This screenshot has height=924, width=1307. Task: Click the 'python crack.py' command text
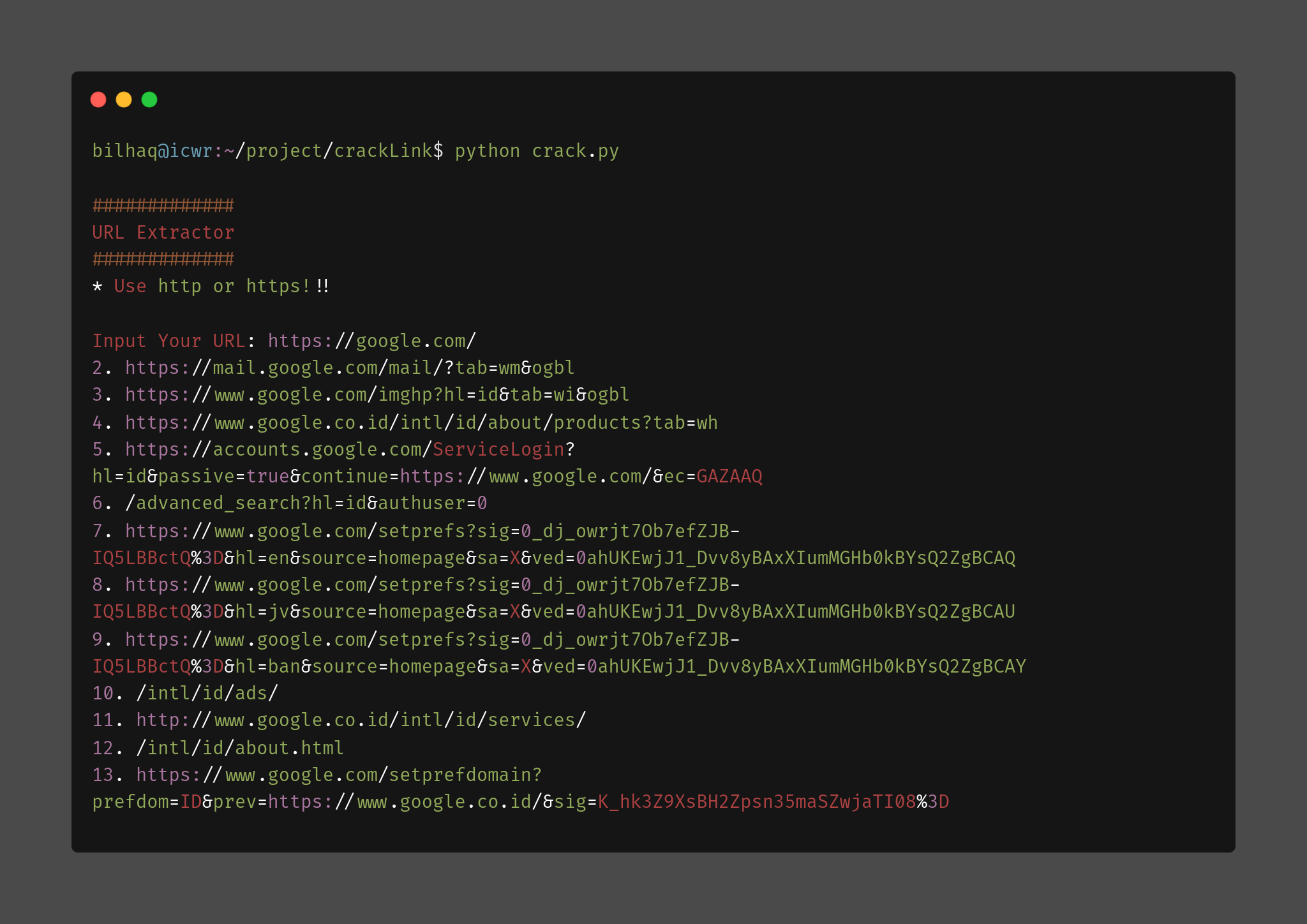click(x=537, y=151)
